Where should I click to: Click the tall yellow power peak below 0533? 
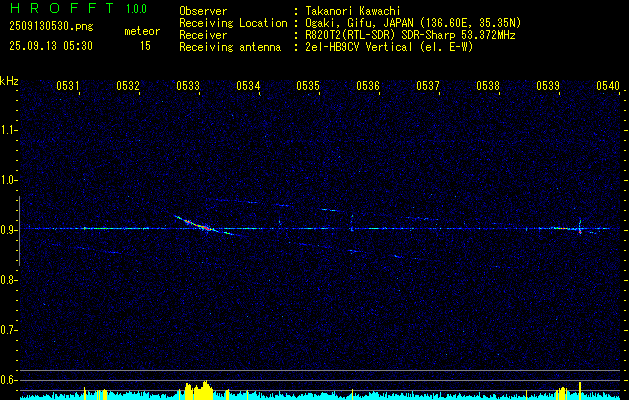pos(203,388)
